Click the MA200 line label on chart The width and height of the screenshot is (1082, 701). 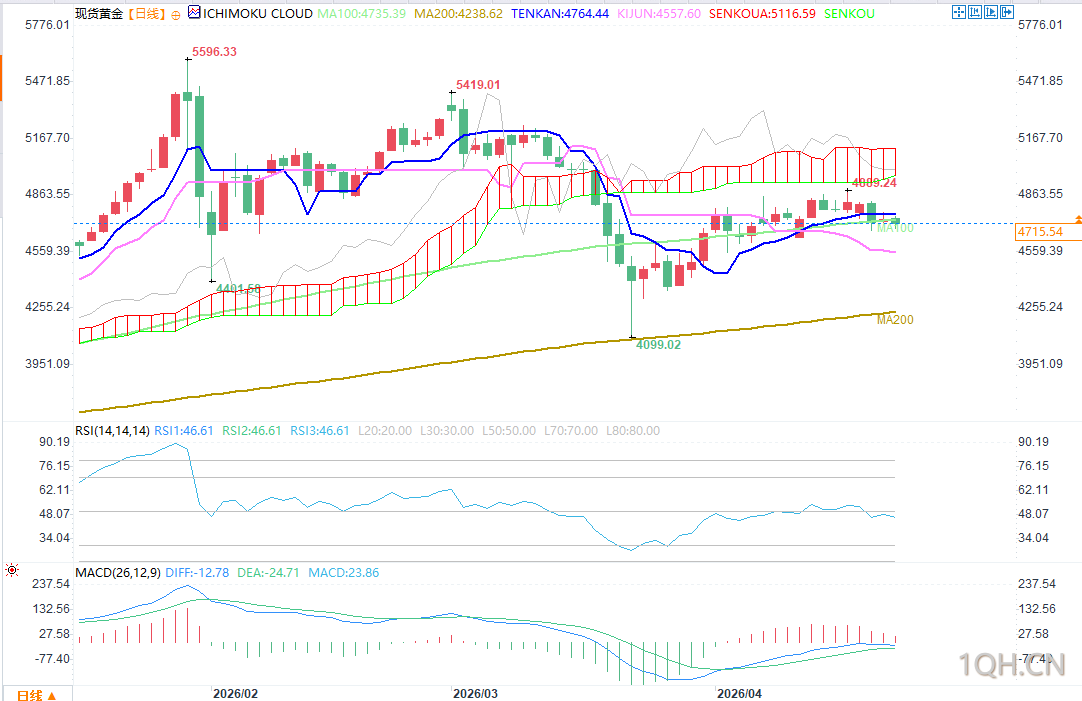895,319
